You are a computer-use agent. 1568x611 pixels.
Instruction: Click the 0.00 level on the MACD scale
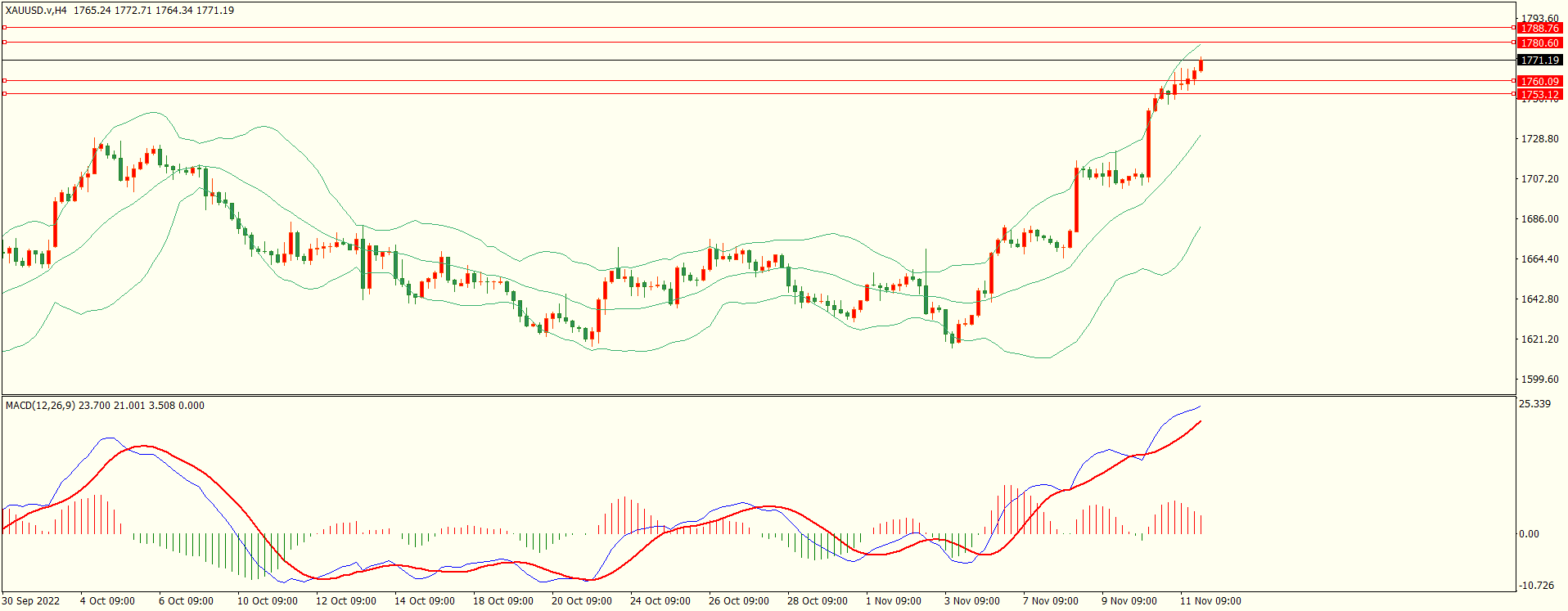pyautogui.click(x=1529, y=534)
